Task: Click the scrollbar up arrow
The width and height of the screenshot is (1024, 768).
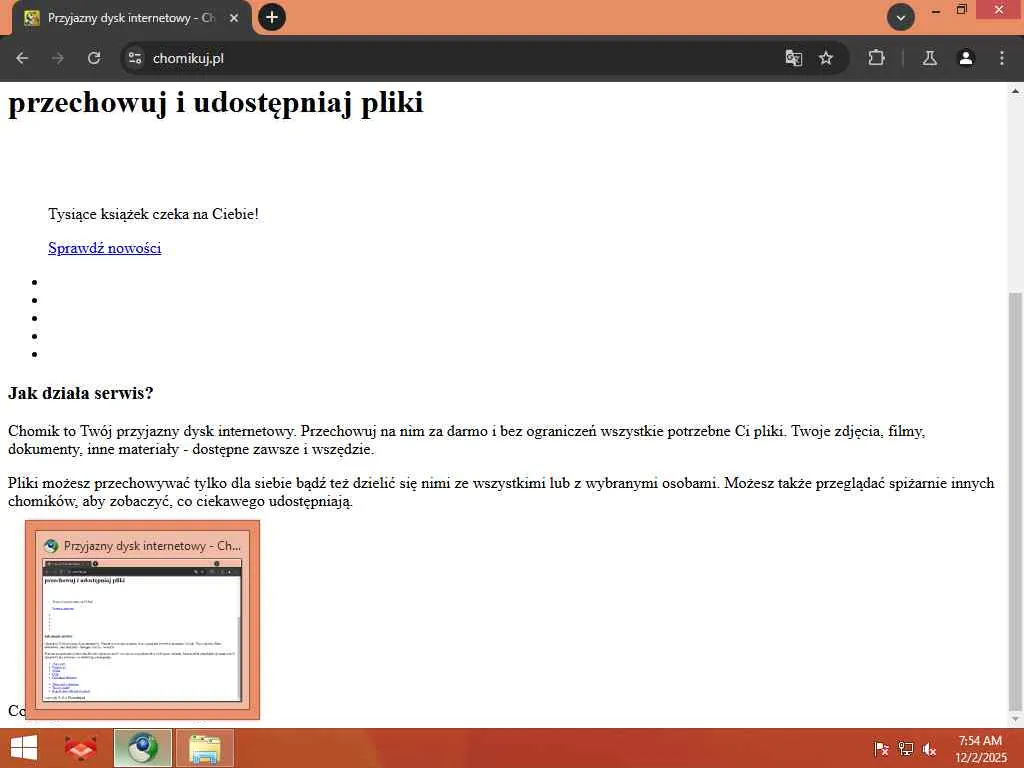Action: (1016, 91)
